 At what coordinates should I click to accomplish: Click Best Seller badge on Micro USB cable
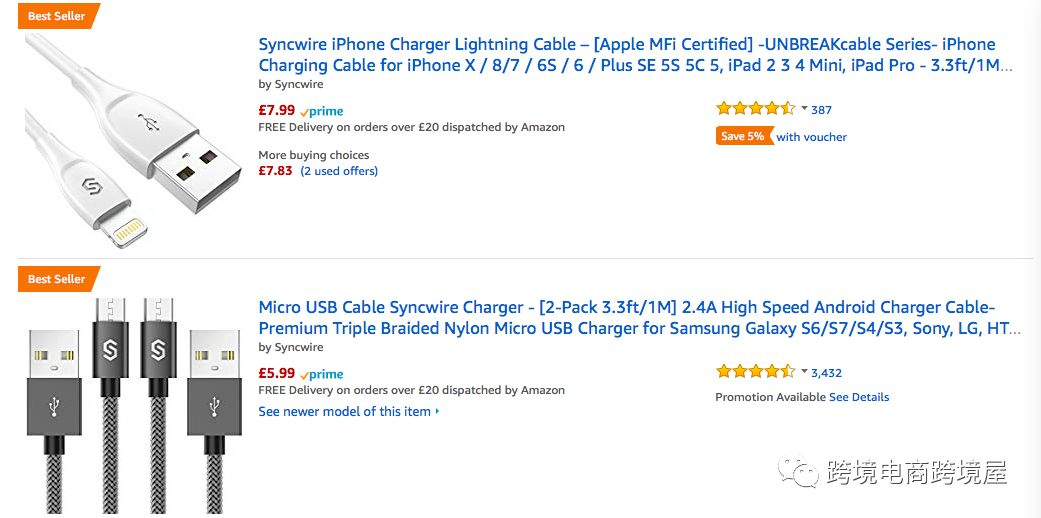pyautogui.click(x=55, y=279)
